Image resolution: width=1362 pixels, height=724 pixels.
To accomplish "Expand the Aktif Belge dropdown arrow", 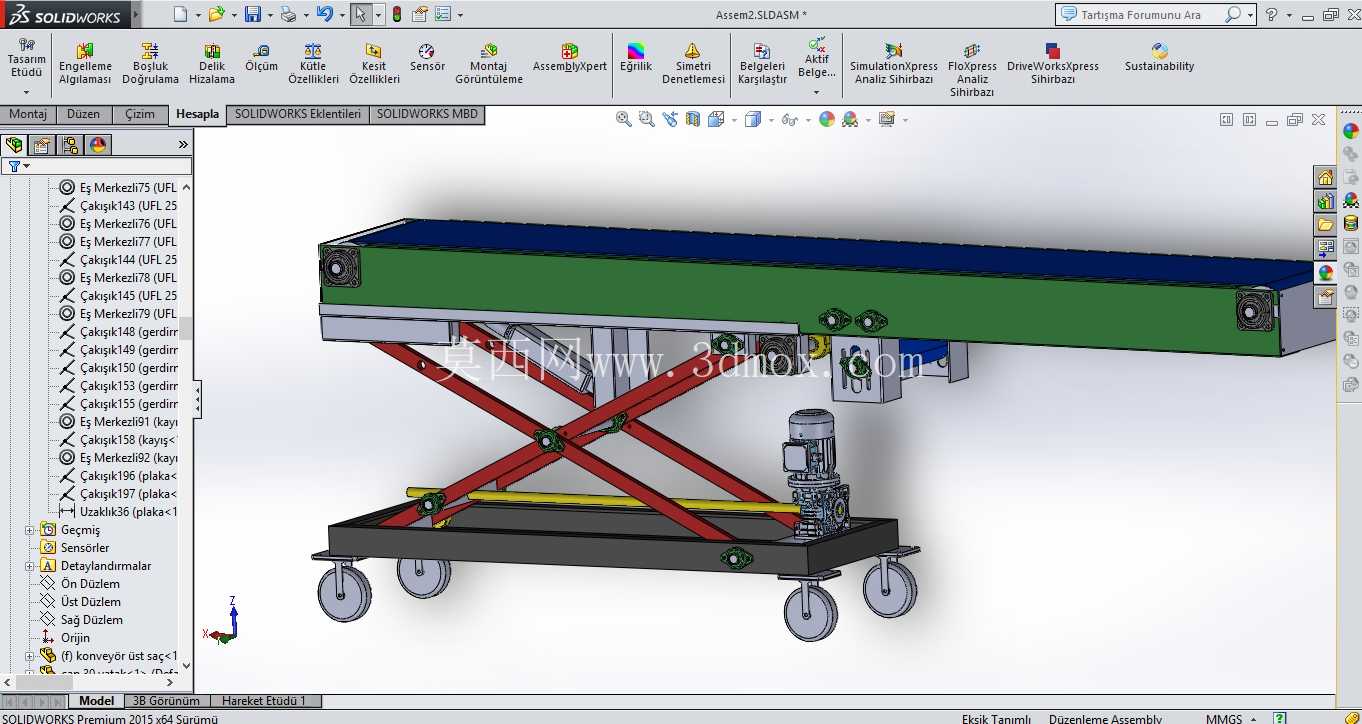I will click(817, 93).
